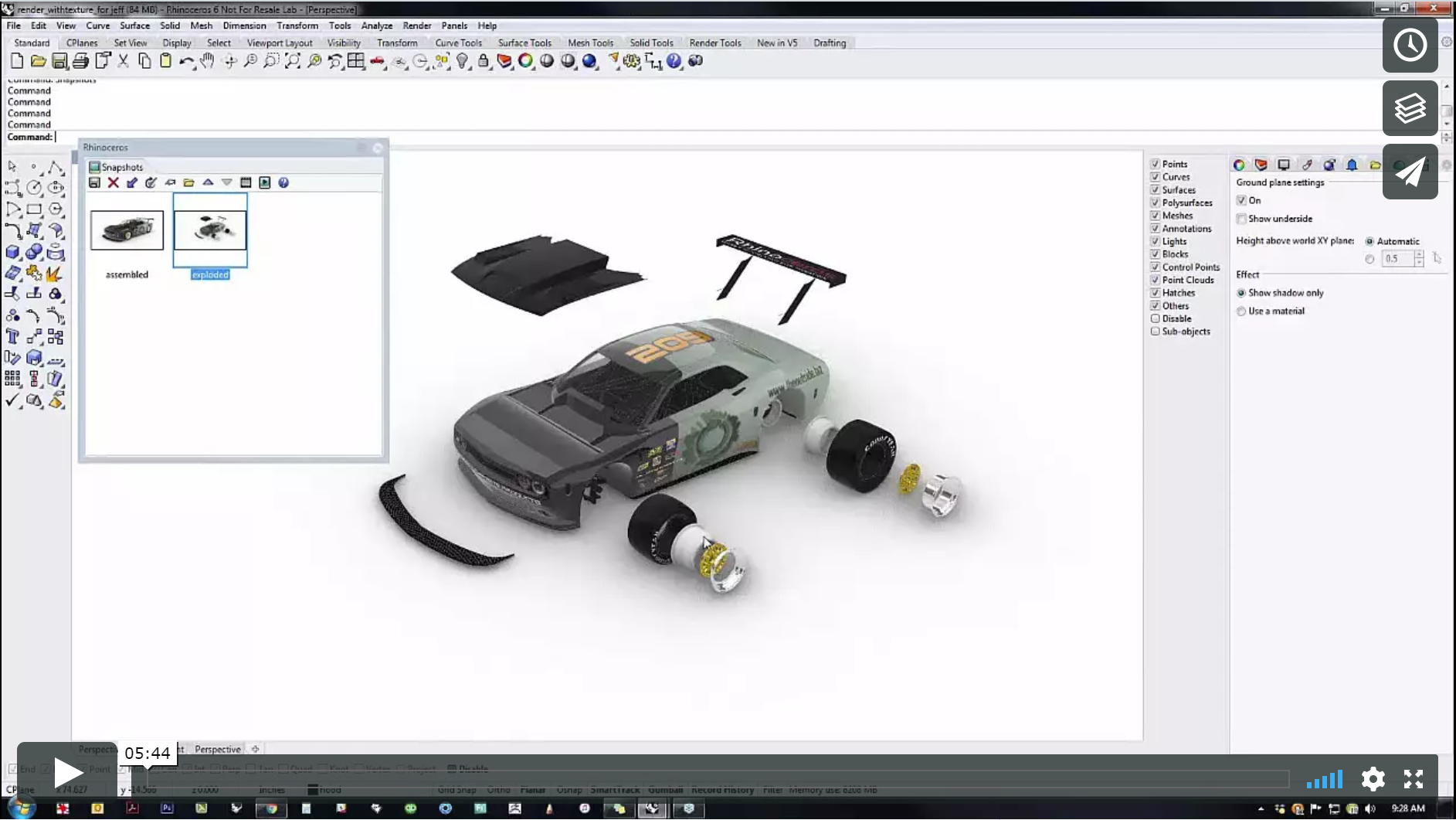
Task: Click the color wheel Object Properties icon
Action: click(526, 61)
